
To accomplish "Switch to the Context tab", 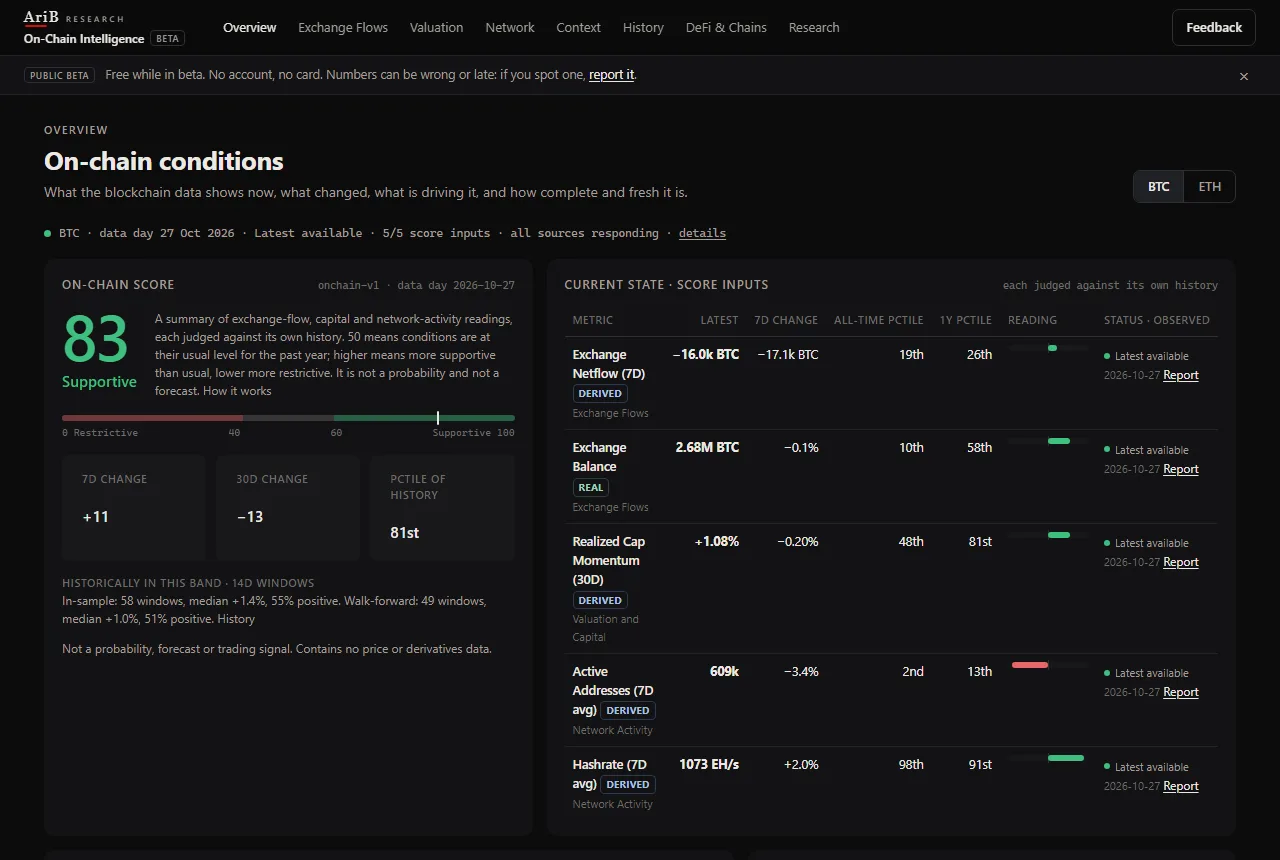I will tap(579, 28).
